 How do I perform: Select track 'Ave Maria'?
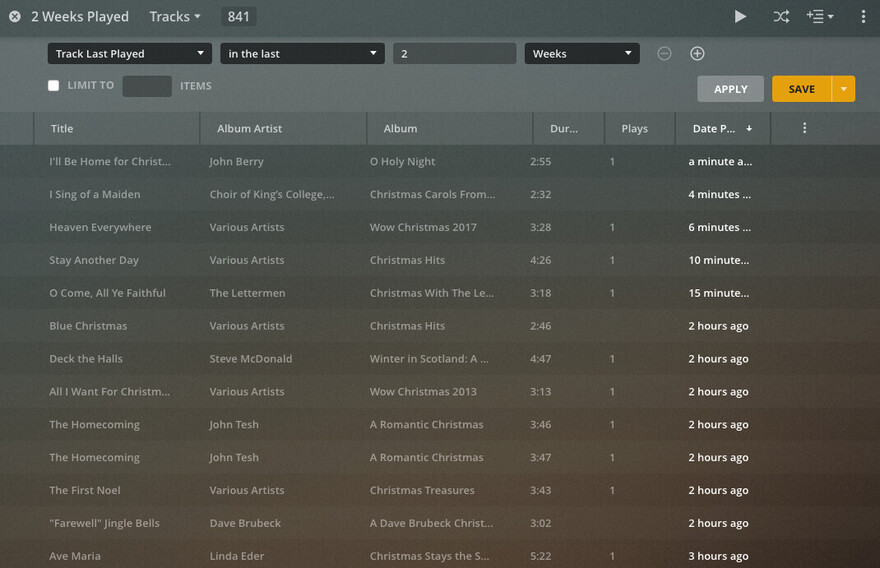pos(75,556)
